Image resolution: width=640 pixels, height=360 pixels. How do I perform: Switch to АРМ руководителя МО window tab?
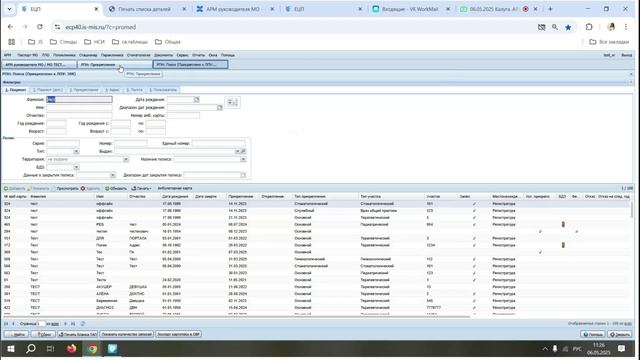tap(39, 64)
